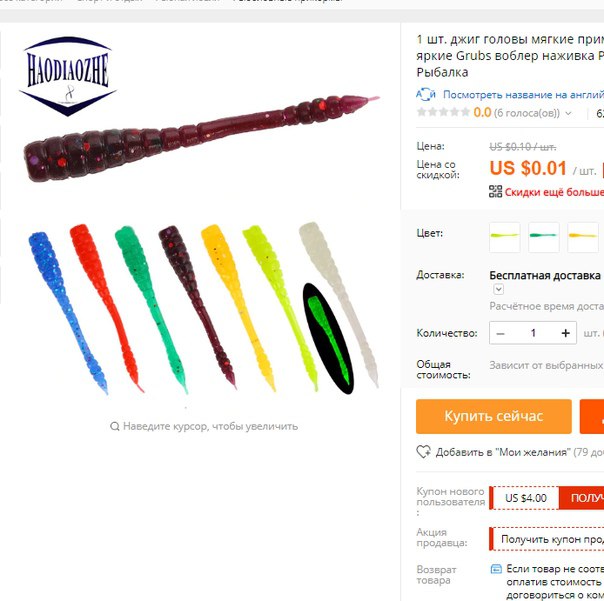Decrease quantity with minus button
Image resolution: width=604 pixels, height=601 pixels.
[x=500, y=333]
